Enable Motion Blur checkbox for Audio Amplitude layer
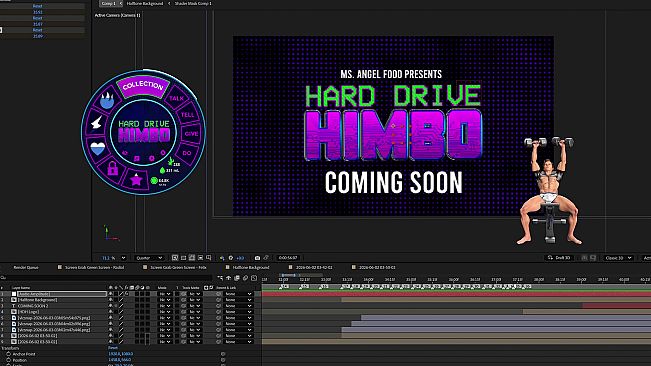The image size is (651, 366). [x=137, y=294]
